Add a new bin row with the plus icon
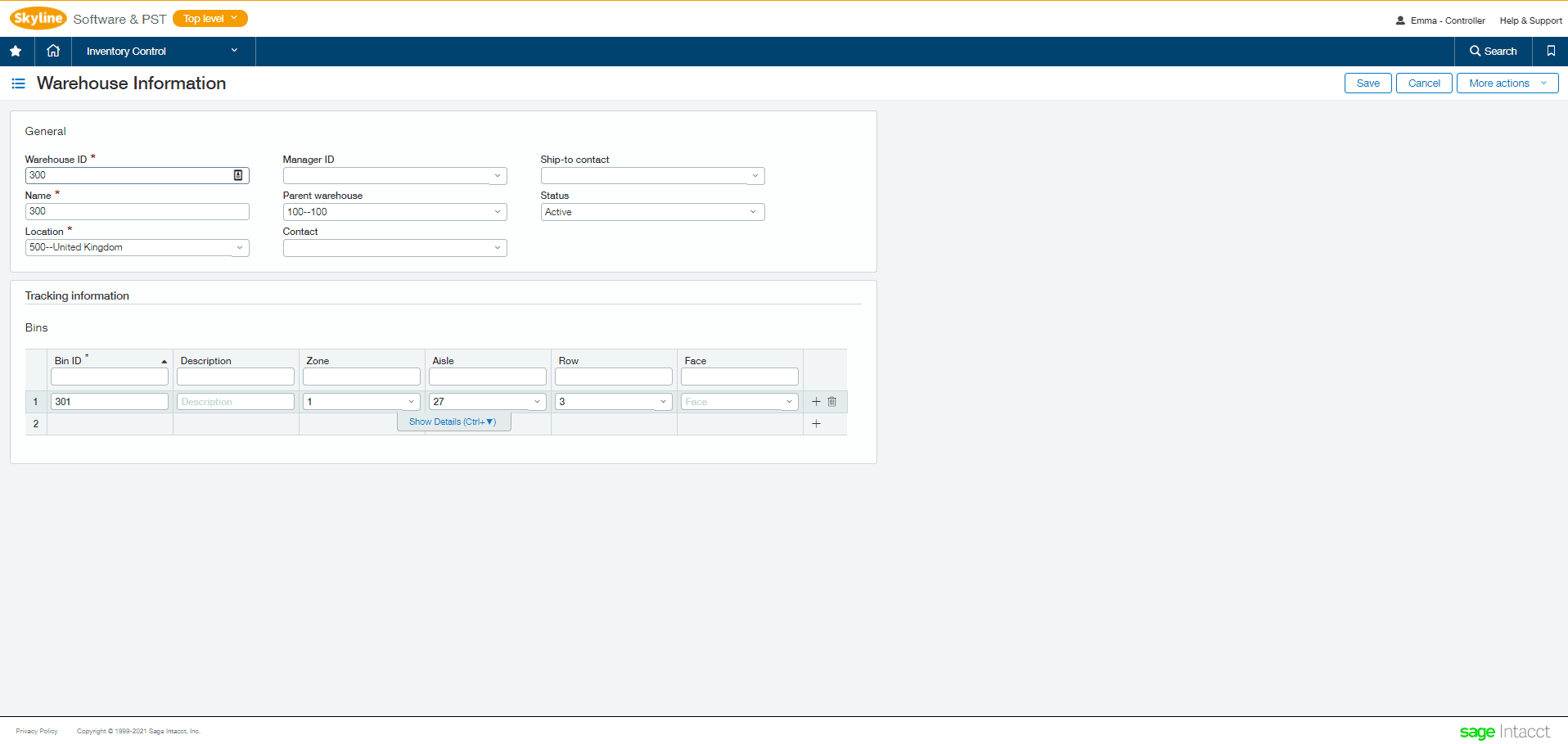 click(816, 423)
